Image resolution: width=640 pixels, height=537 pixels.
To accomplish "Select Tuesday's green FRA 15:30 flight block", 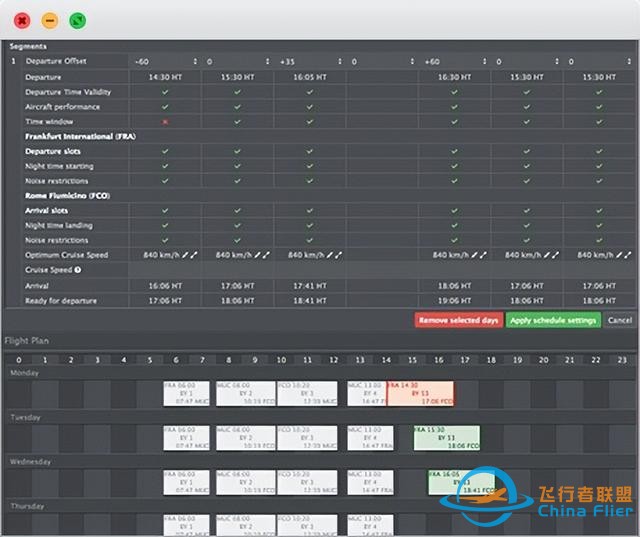I will pyautogui.click(x=446, y=437).
